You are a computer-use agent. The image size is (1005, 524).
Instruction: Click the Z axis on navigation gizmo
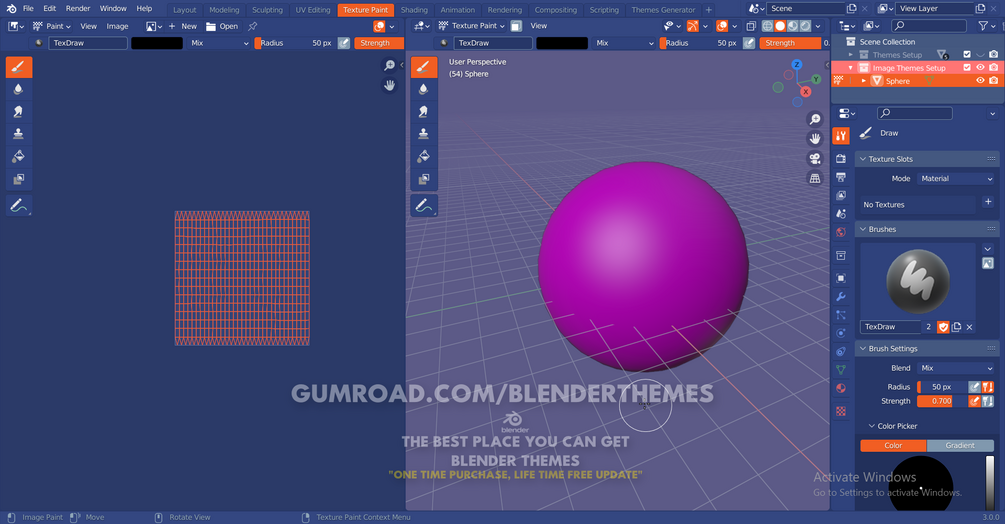[x=797, y=65]
